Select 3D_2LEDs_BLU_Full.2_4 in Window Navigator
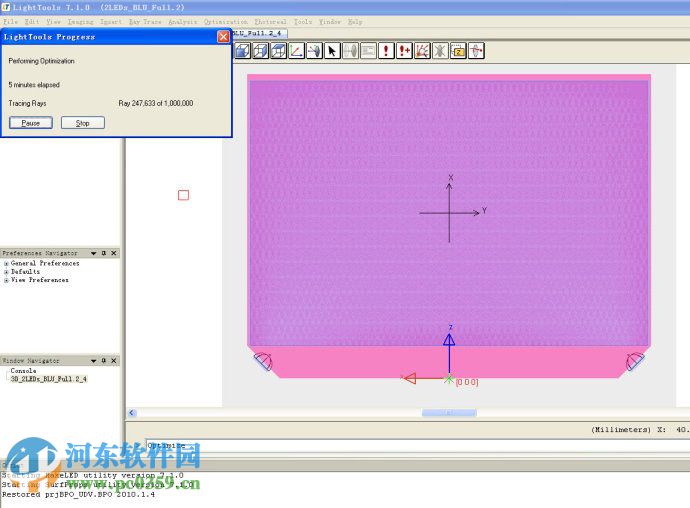Viewport: 690px width, 508px height. click(48, 379)
